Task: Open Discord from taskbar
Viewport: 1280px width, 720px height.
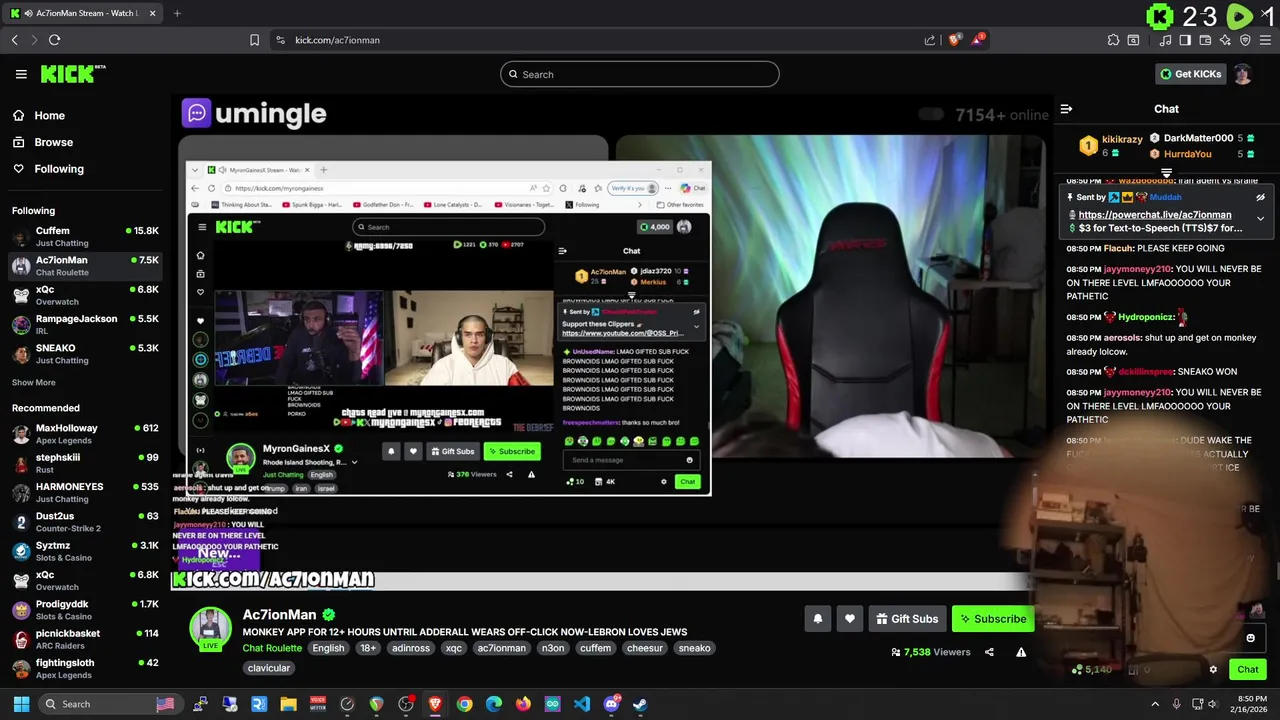Action: 611,704
